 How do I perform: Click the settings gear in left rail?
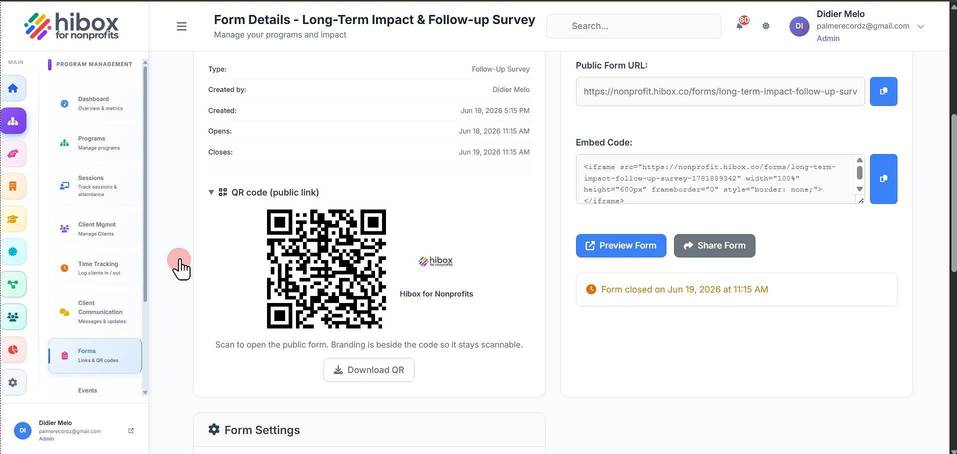[x=13, y=383]
